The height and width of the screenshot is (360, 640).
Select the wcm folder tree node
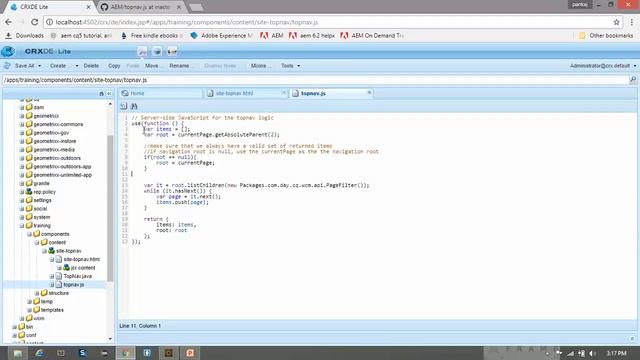click(39, 318)
